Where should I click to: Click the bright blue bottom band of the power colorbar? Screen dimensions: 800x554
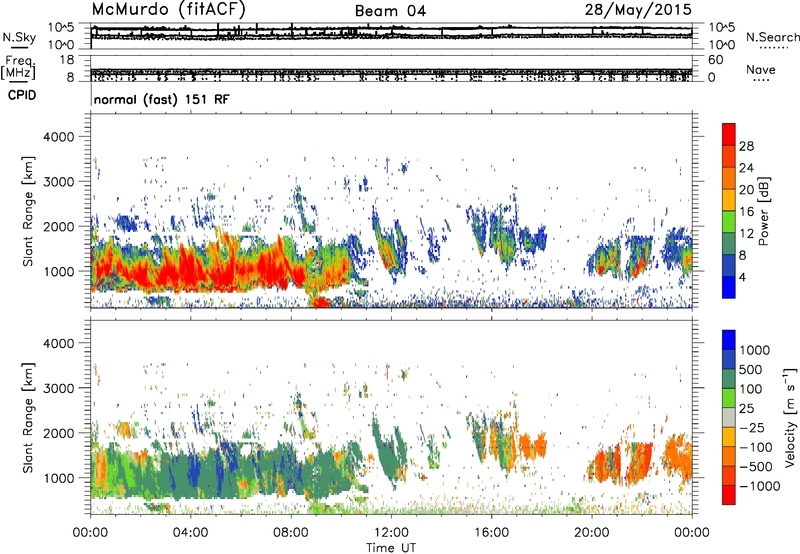point(729,287)
